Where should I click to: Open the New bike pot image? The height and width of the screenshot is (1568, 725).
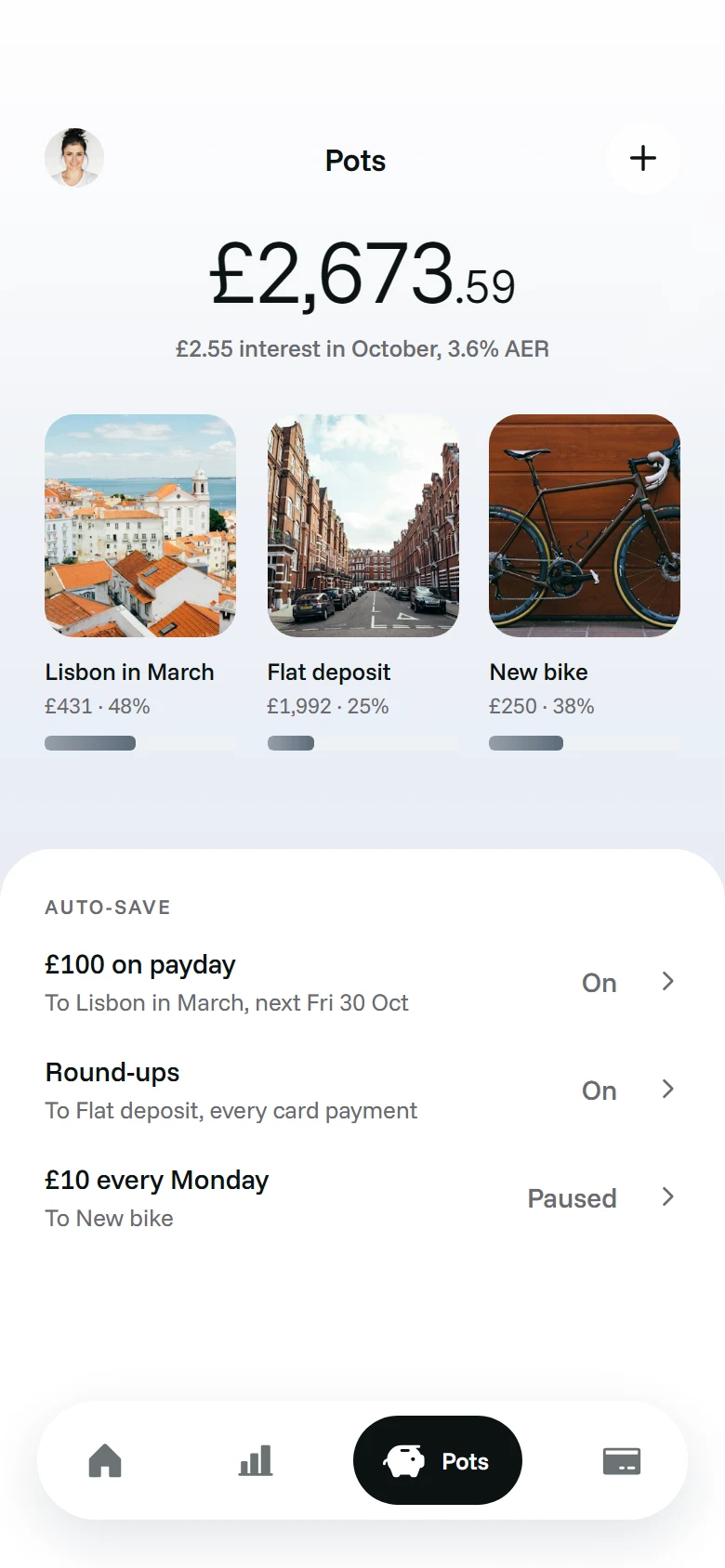[x=585, y=526]
